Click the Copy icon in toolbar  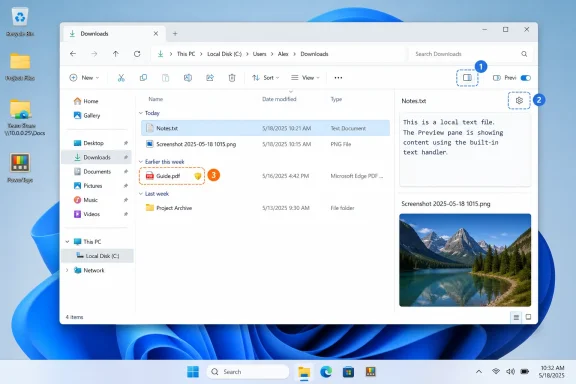143,78
